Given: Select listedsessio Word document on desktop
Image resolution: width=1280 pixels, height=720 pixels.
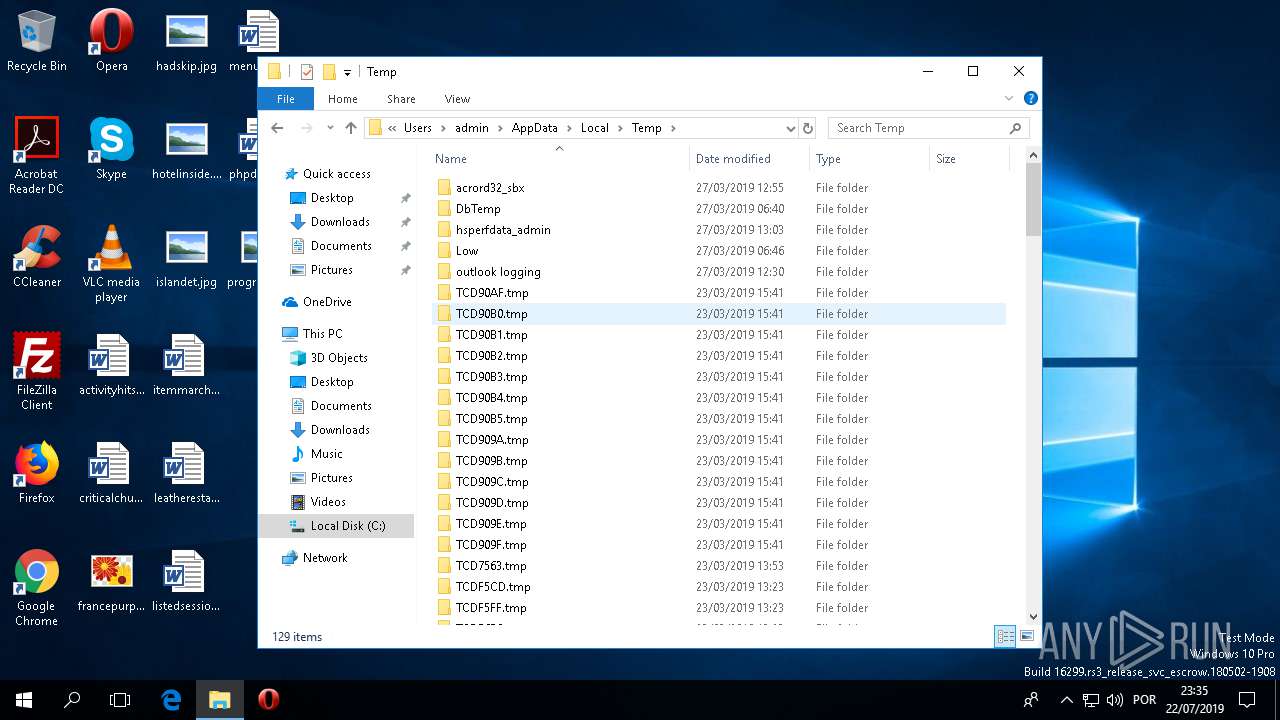Looking at the screenshot, I should [186, 581].
